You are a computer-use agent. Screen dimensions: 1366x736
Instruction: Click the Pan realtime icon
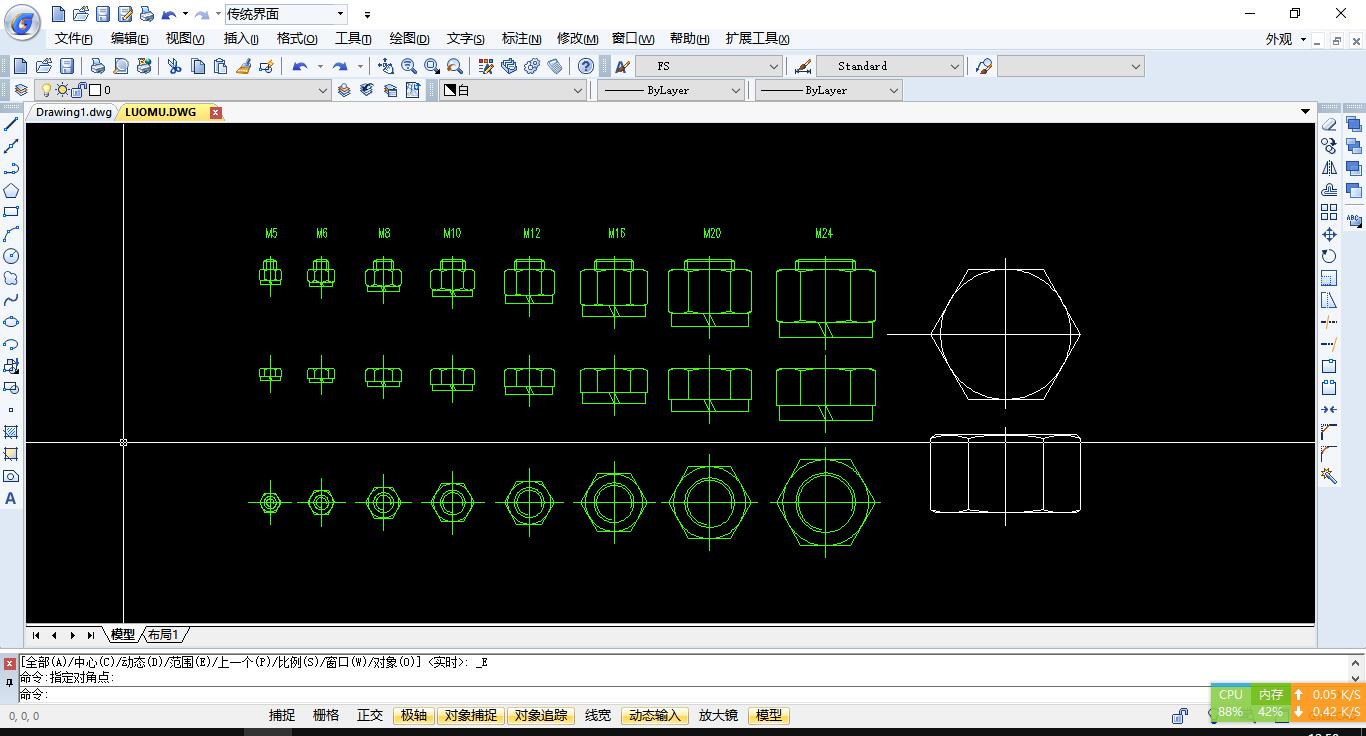tap(386, 66)
